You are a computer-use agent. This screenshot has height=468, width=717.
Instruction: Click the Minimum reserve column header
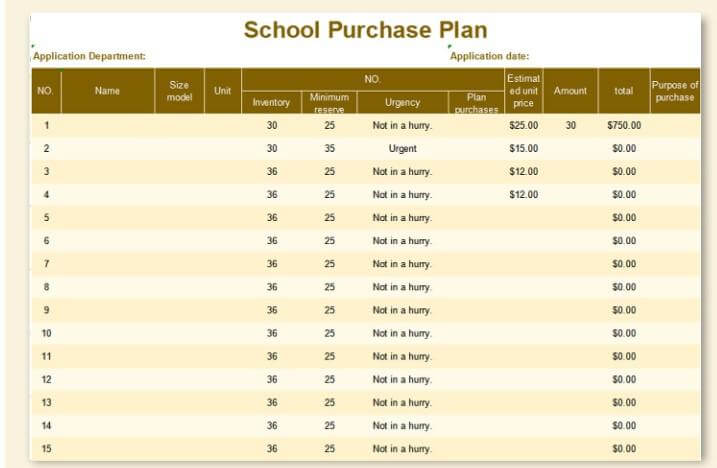pyautogui.click(x=329, y=102)
